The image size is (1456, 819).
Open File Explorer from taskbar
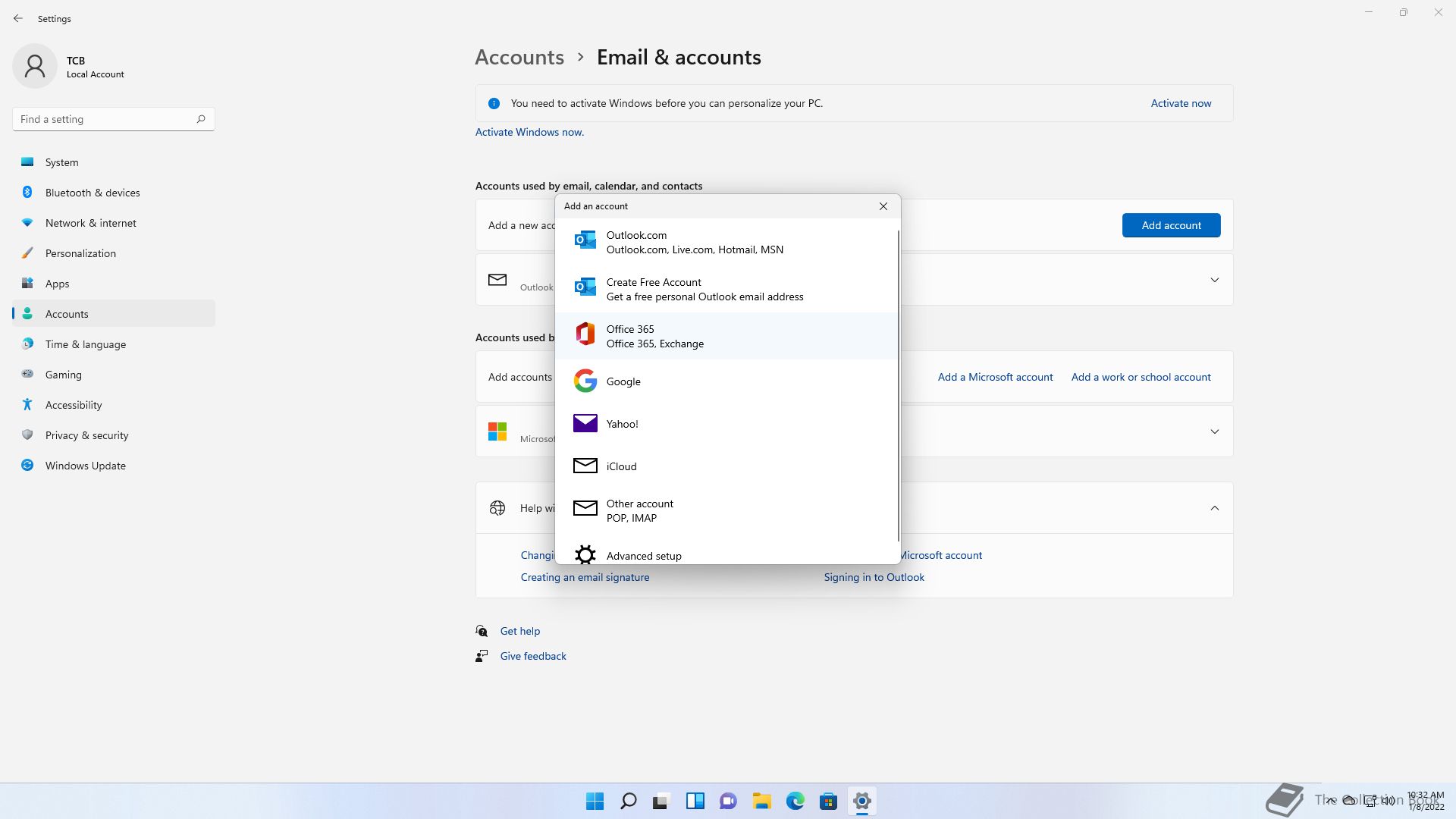762,801
